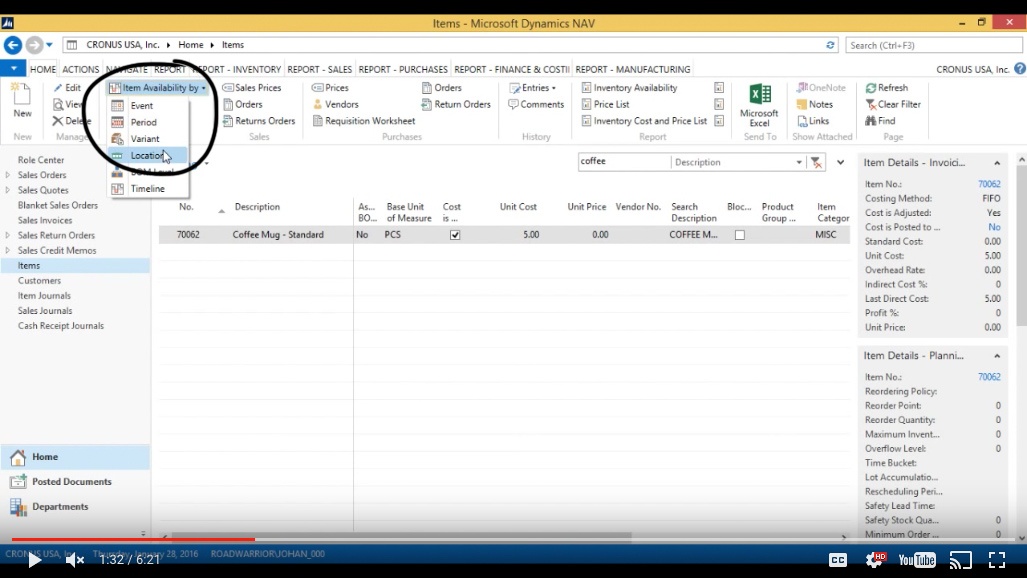
Task: Open Customers in navigation pane
Action: pyautogui.click(x=39, y=280)
